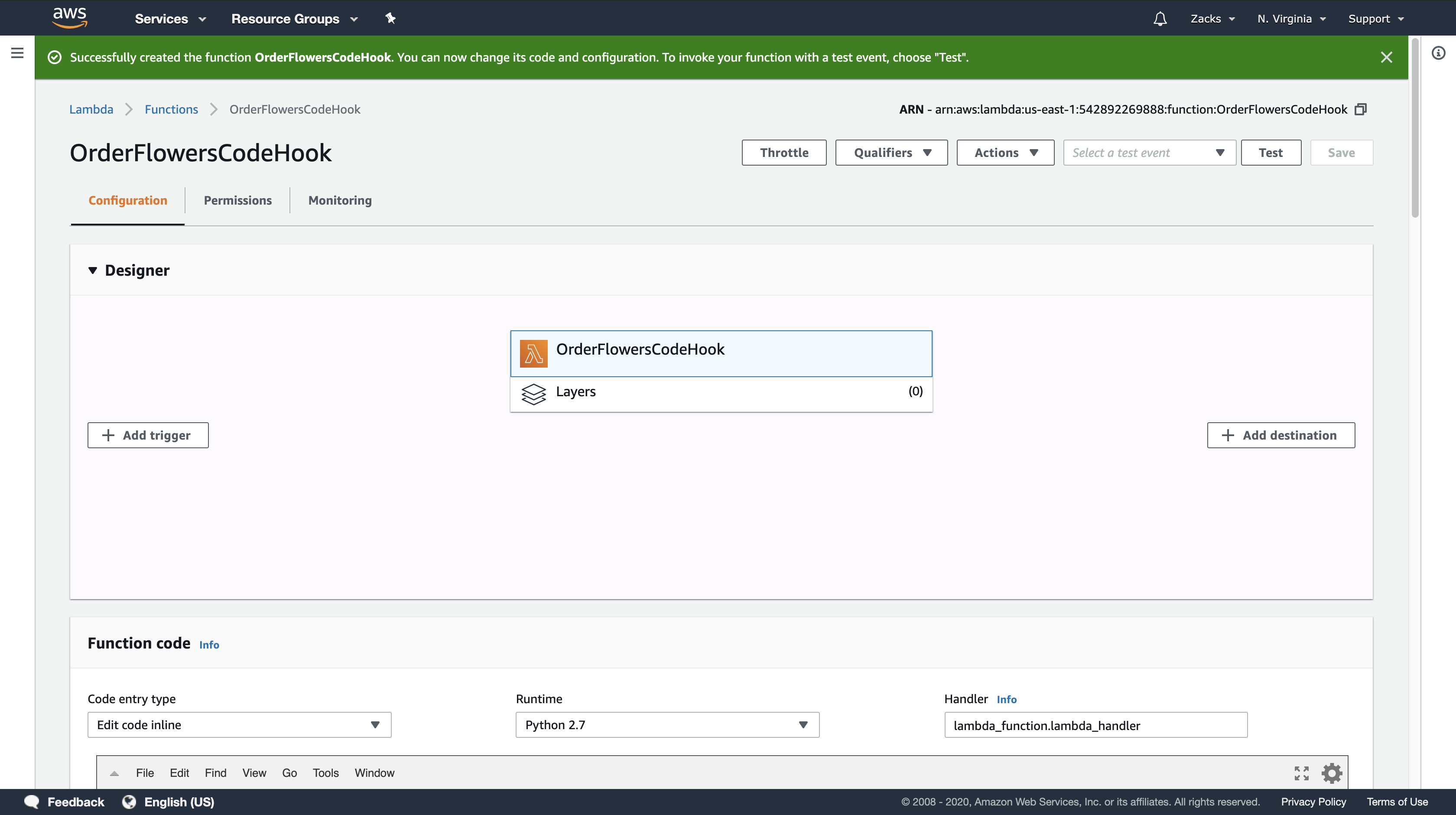Click the info panel icon at top right

click(x=1439, y=53)
